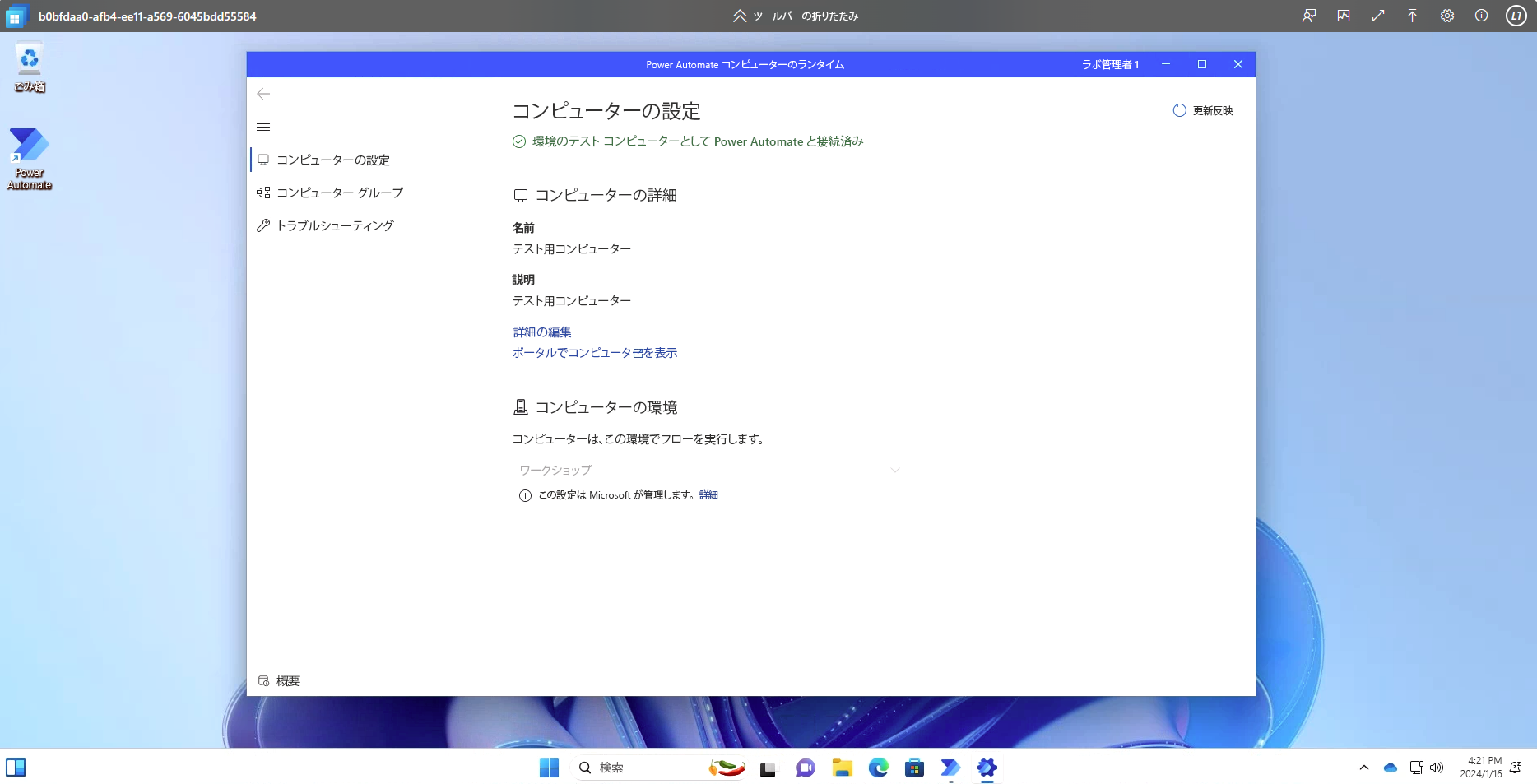Open File Explorer from the taskbar
The height and width of the screenshot is (784, 1537).
[x=842, y=768]
